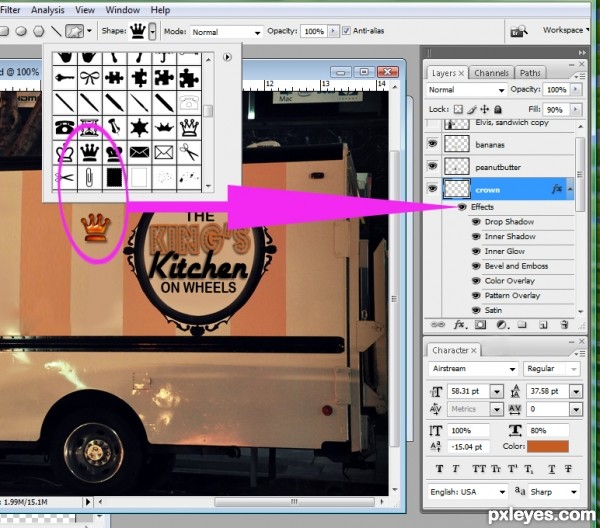Click the Faux Bold style button
Screen dimensions: 600x528
[439, 469]
